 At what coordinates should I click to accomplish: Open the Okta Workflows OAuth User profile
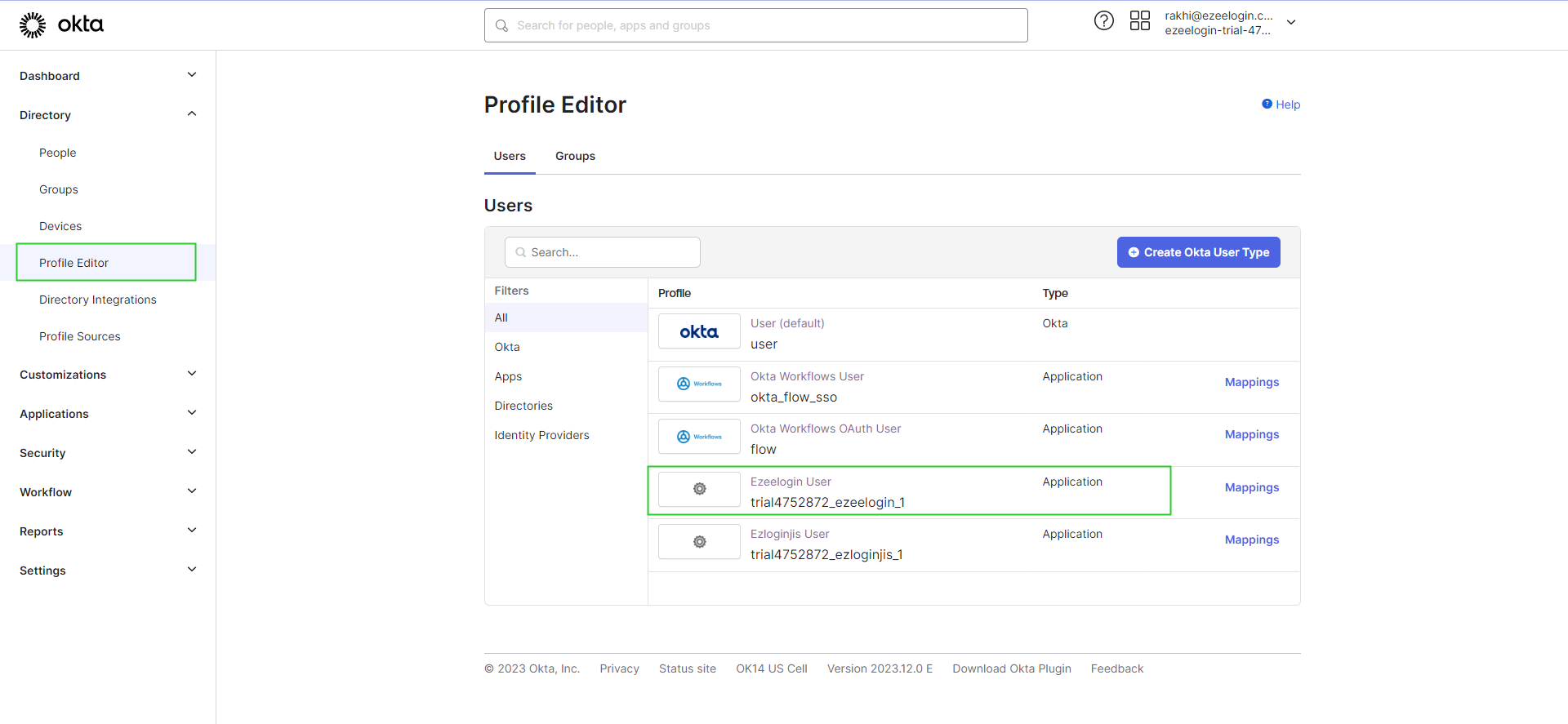[826, 429]
